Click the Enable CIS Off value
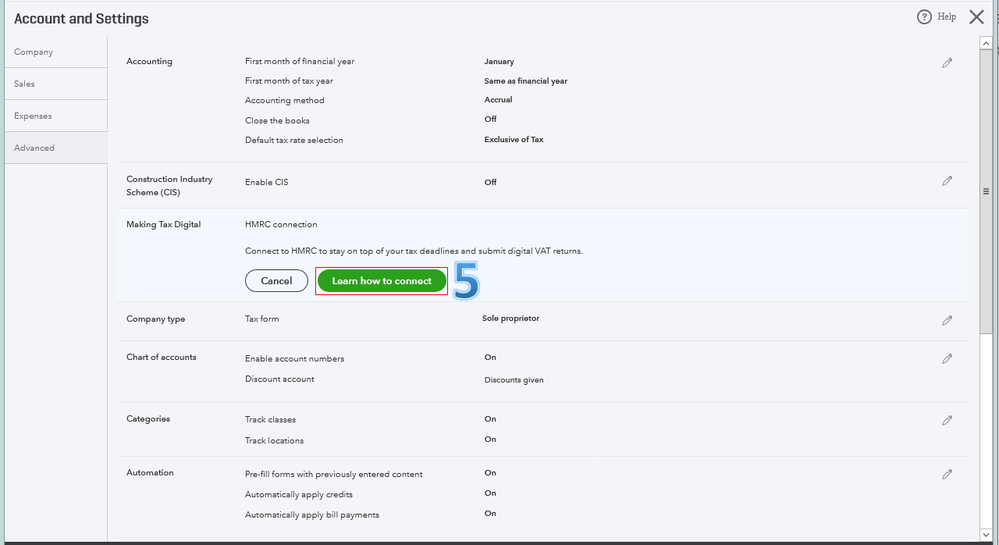 (490, 182)
